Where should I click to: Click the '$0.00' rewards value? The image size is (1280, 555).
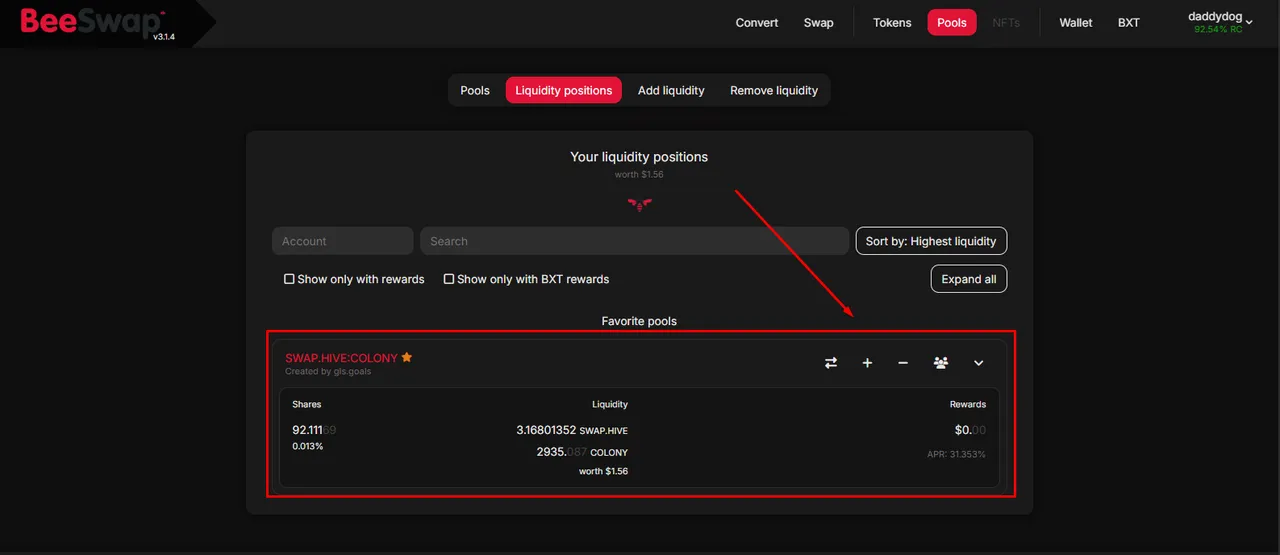pyautogui.click(x=970, y=430)
